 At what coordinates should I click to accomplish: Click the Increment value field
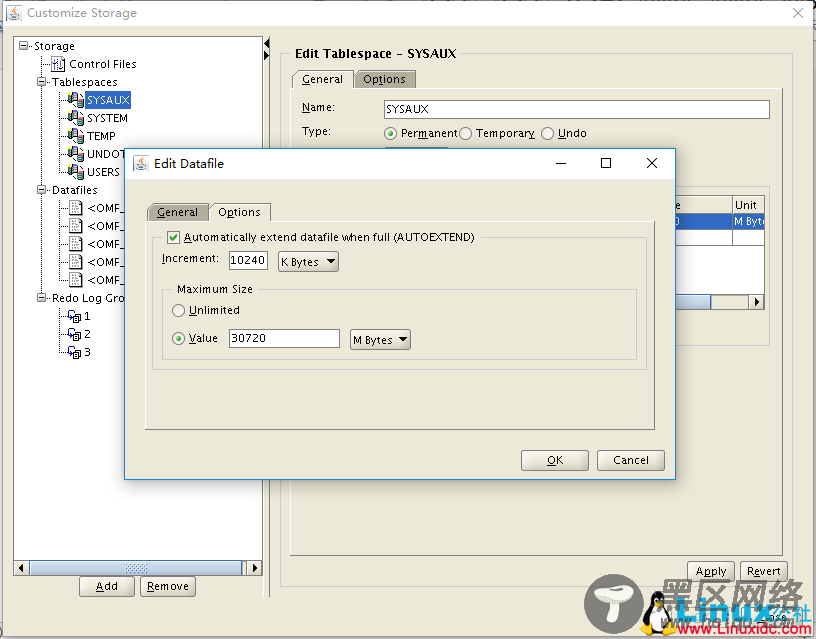pos(248,260)
